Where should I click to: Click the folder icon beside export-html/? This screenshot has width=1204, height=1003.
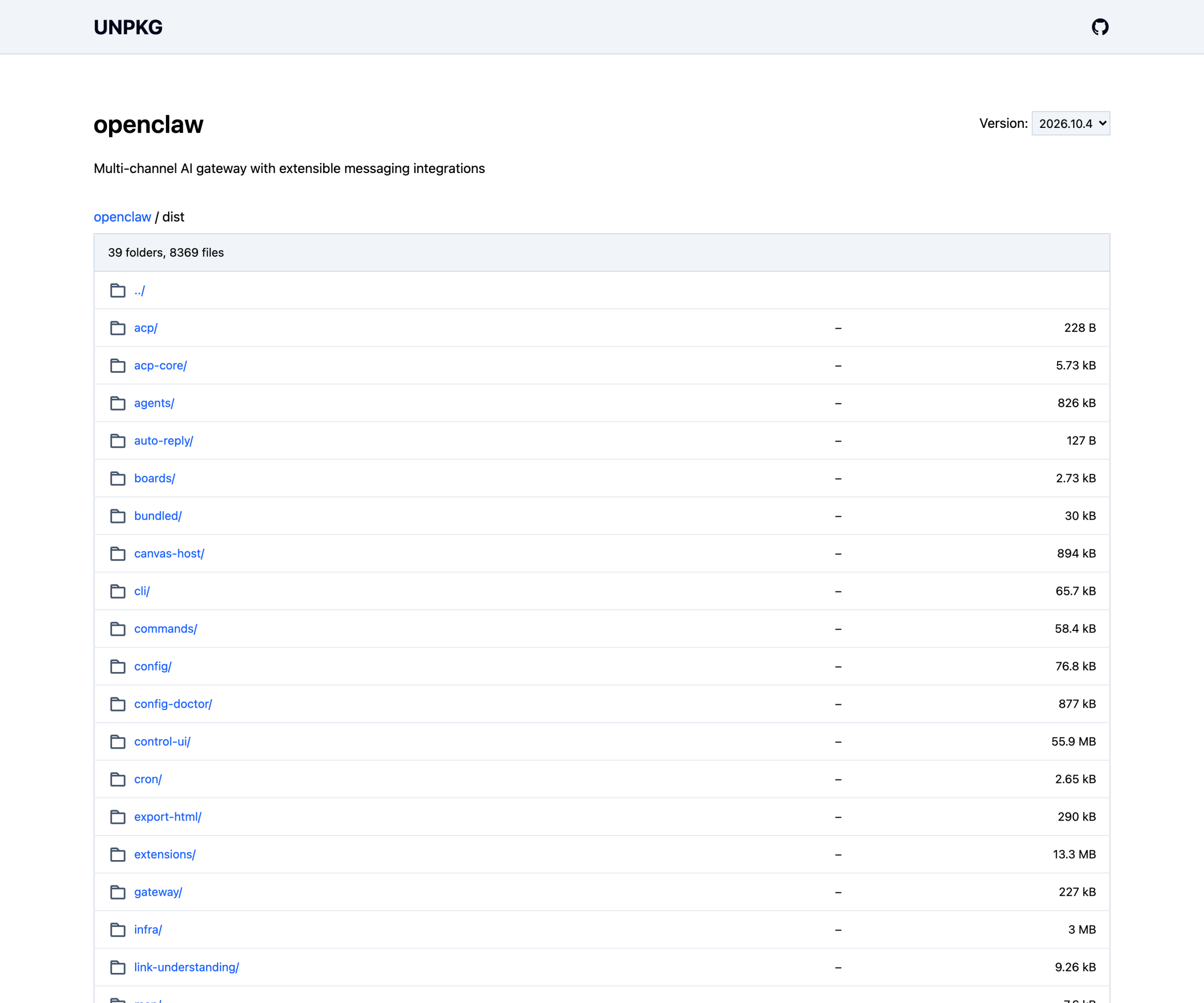point(118,817)
